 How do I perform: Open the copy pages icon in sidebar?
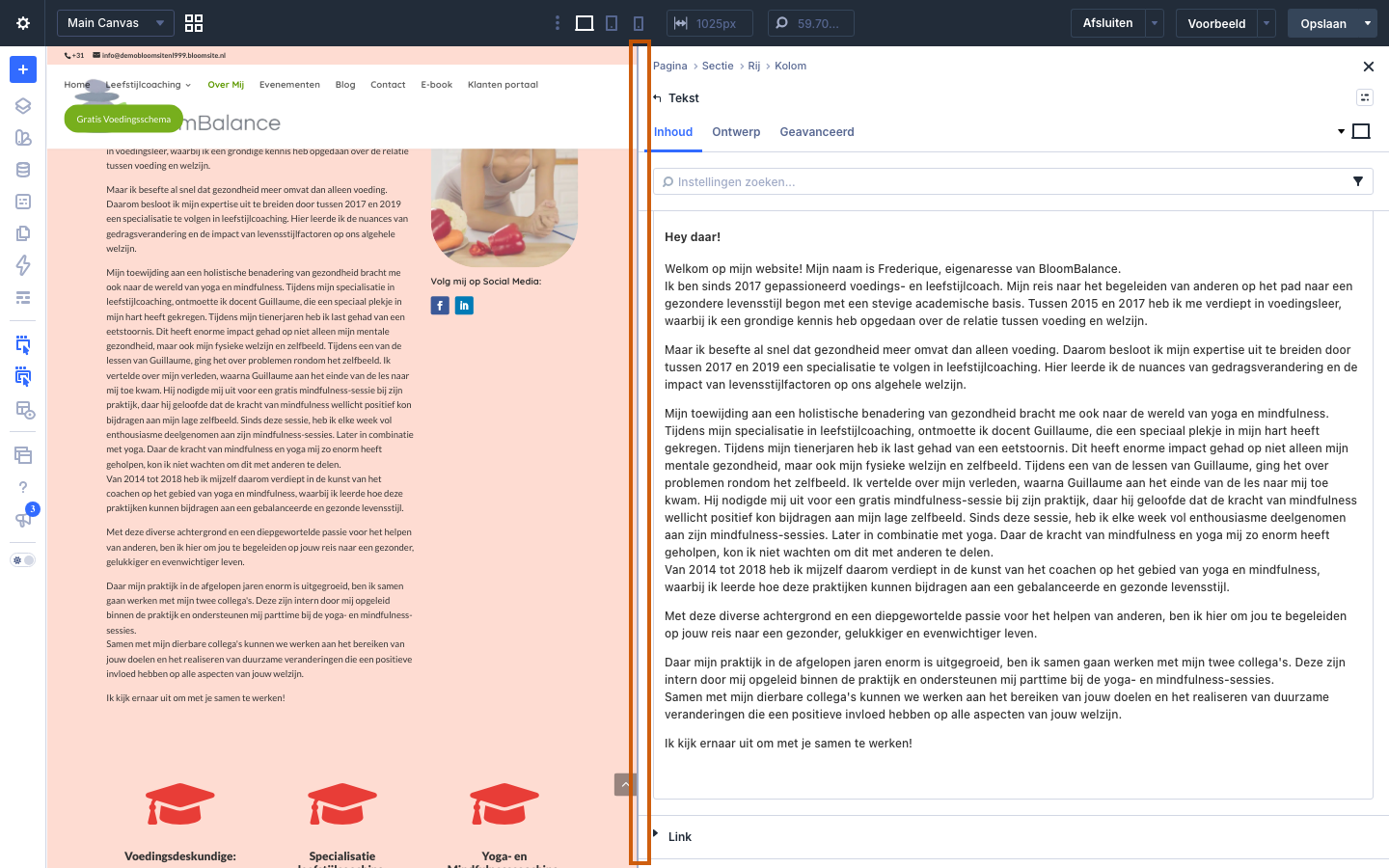coord(23,233)
